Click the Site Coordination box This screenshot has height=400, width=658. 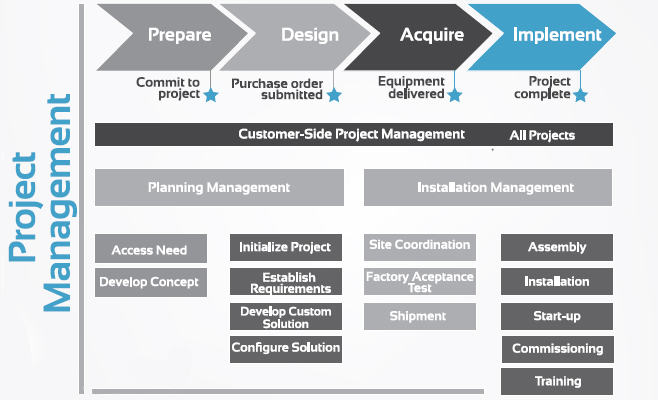click(x=419, y=246)
